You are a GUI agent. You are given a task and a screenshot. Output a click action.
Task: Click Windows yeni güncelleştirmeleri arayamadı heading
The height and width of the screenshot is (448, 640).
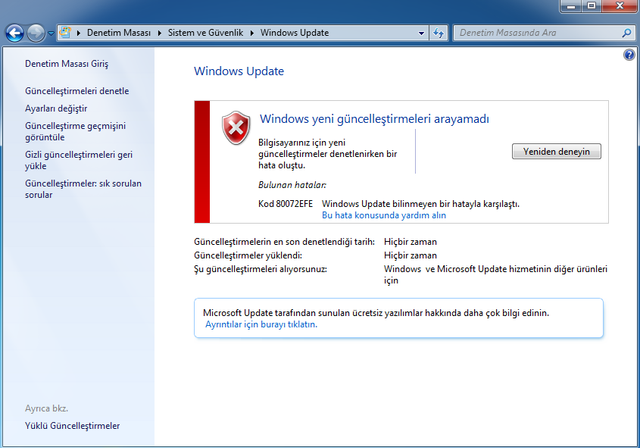(x=374, y=119)
